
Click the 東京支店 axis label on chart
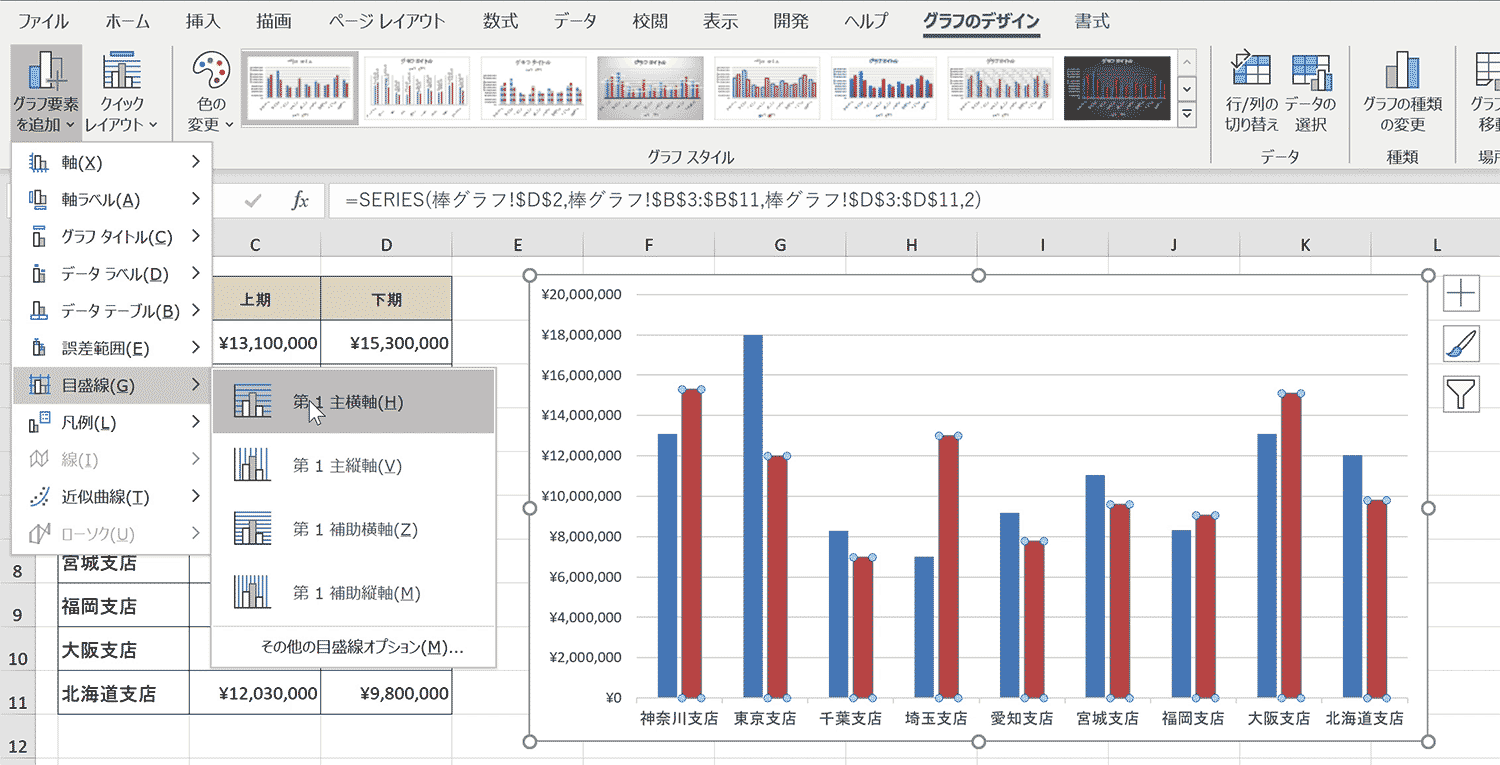[765, 718]
